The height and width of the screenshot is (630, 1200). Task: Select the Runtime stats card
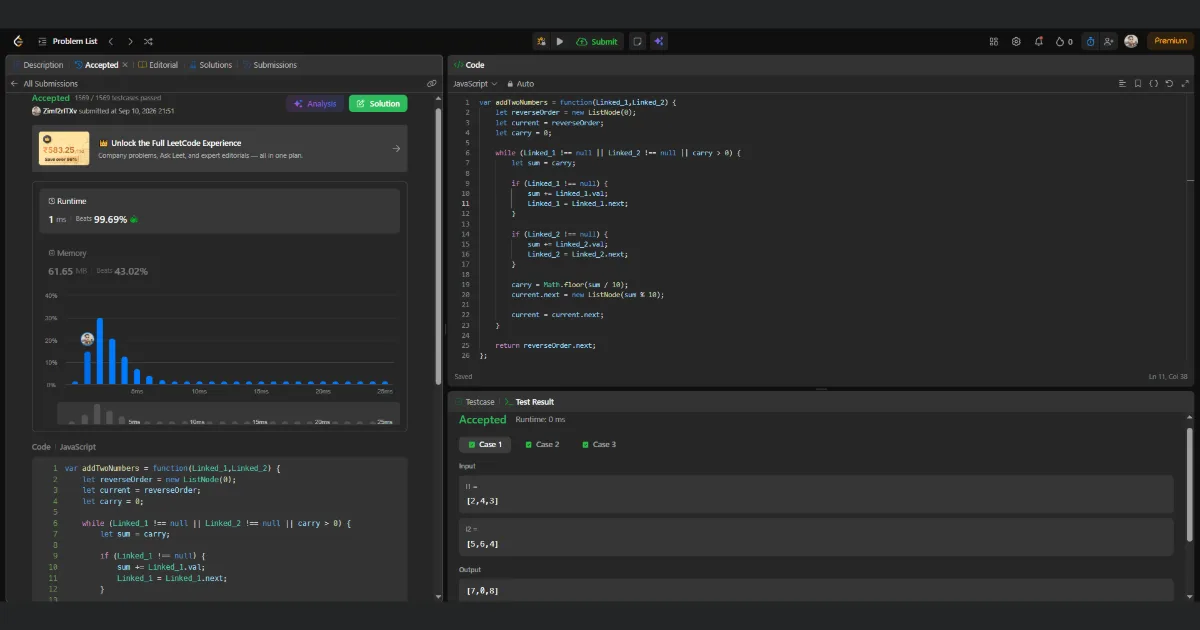(220, 210)
